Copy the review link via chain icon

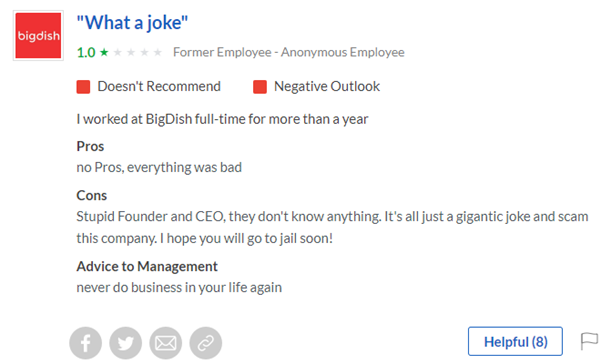click(x=206, y=343)
